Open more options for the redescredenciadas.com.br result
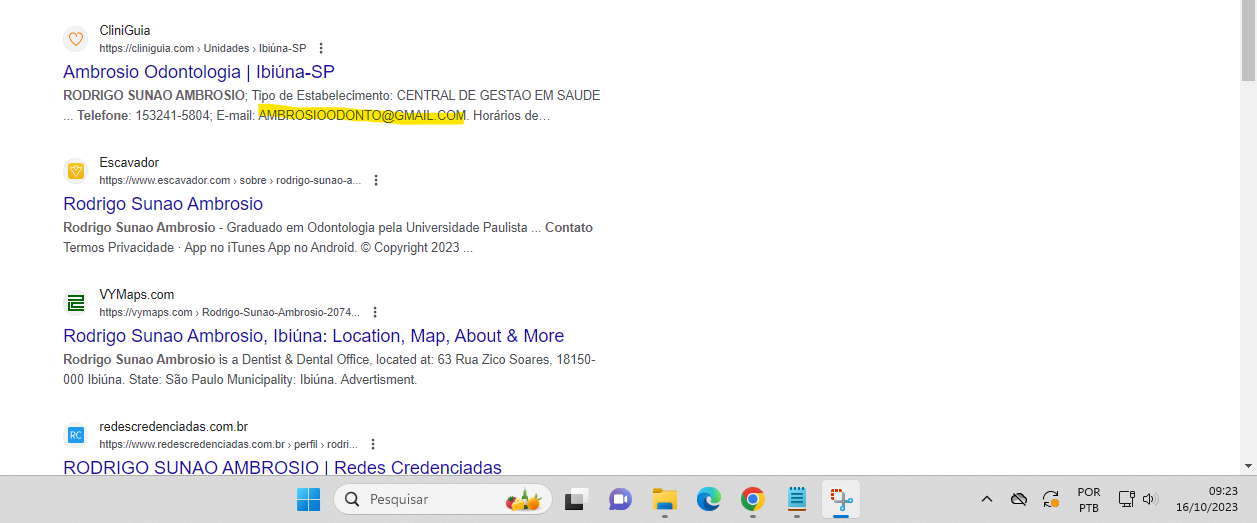This screenshot has width=1257, height=523. [373, 444]
